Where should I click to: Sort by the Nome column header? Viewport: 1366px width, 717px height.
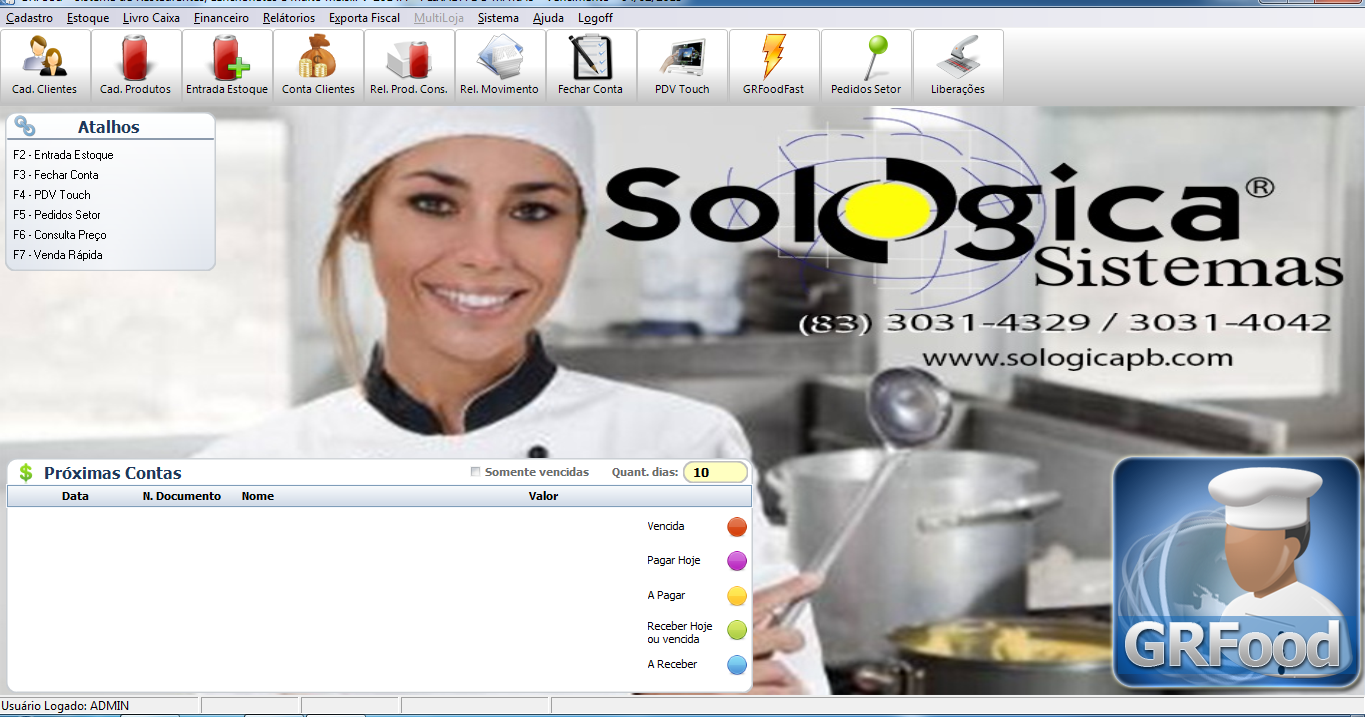click(x=258, y=496)
